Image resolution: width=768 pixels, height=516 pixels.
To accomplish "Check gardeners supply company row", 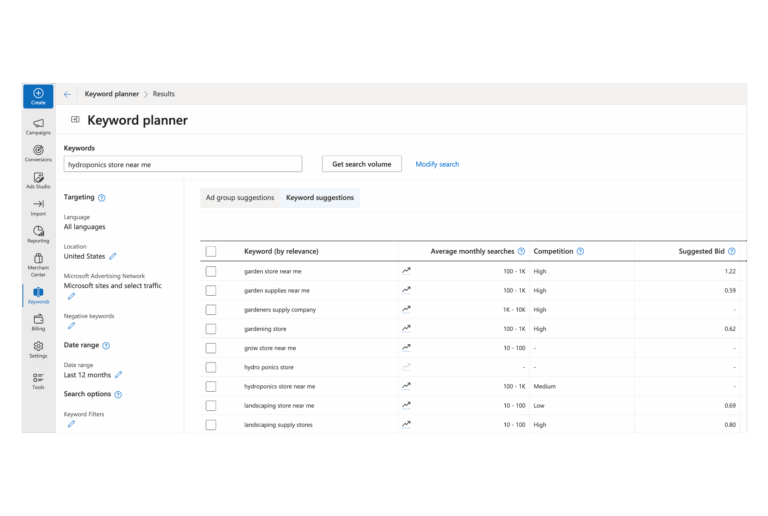I will tap(211, 309).
